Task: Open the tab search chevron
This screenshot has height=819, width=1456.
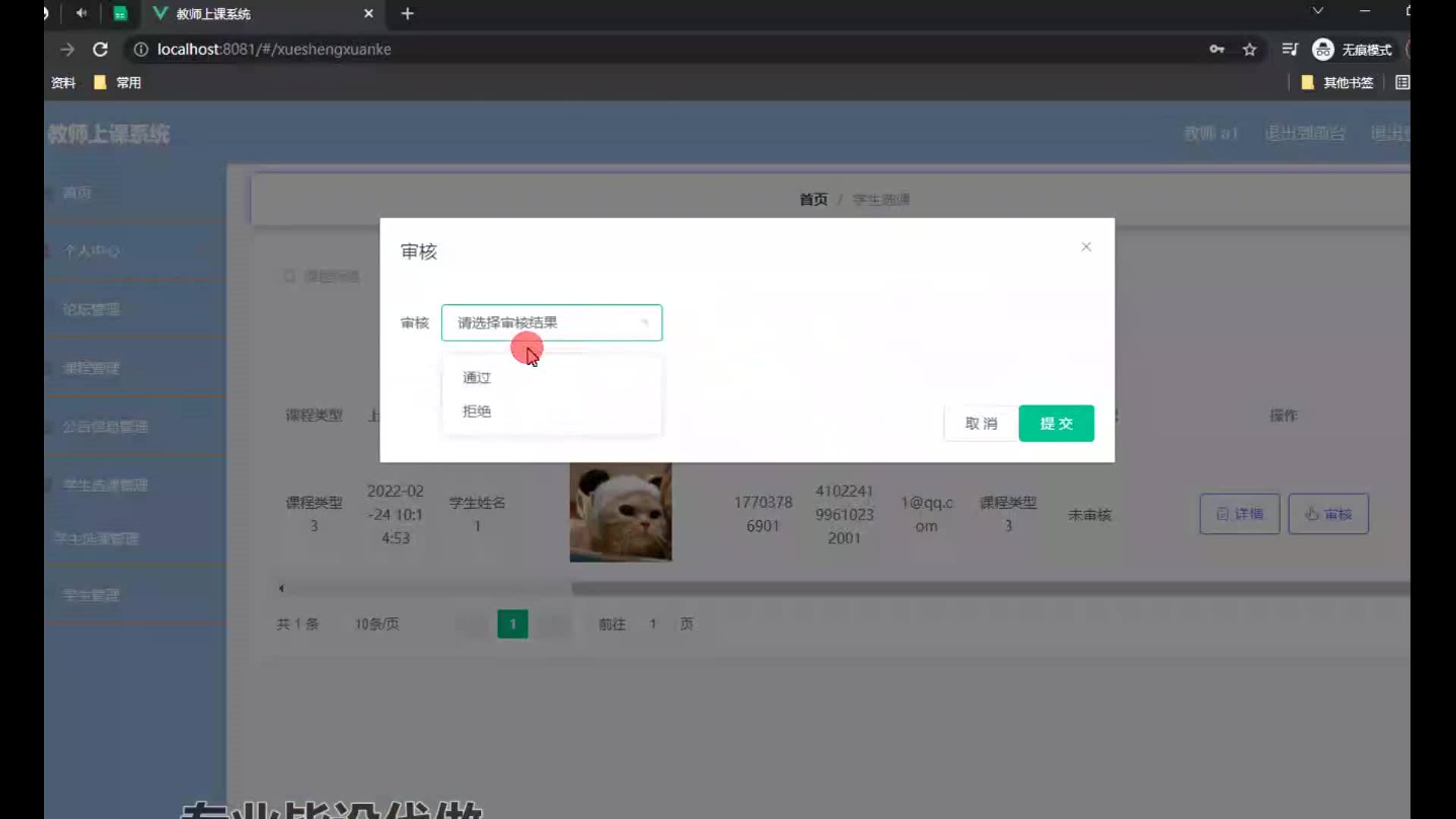Action: click(1318, 11)
